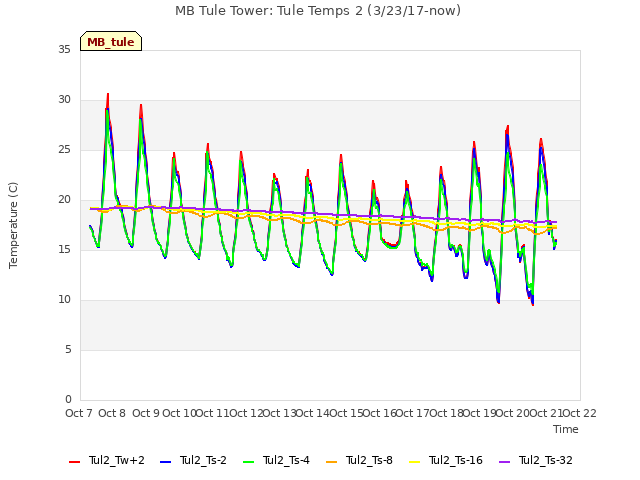Click the MB_tule label badge
640x480 pixels.
point(111,41)
